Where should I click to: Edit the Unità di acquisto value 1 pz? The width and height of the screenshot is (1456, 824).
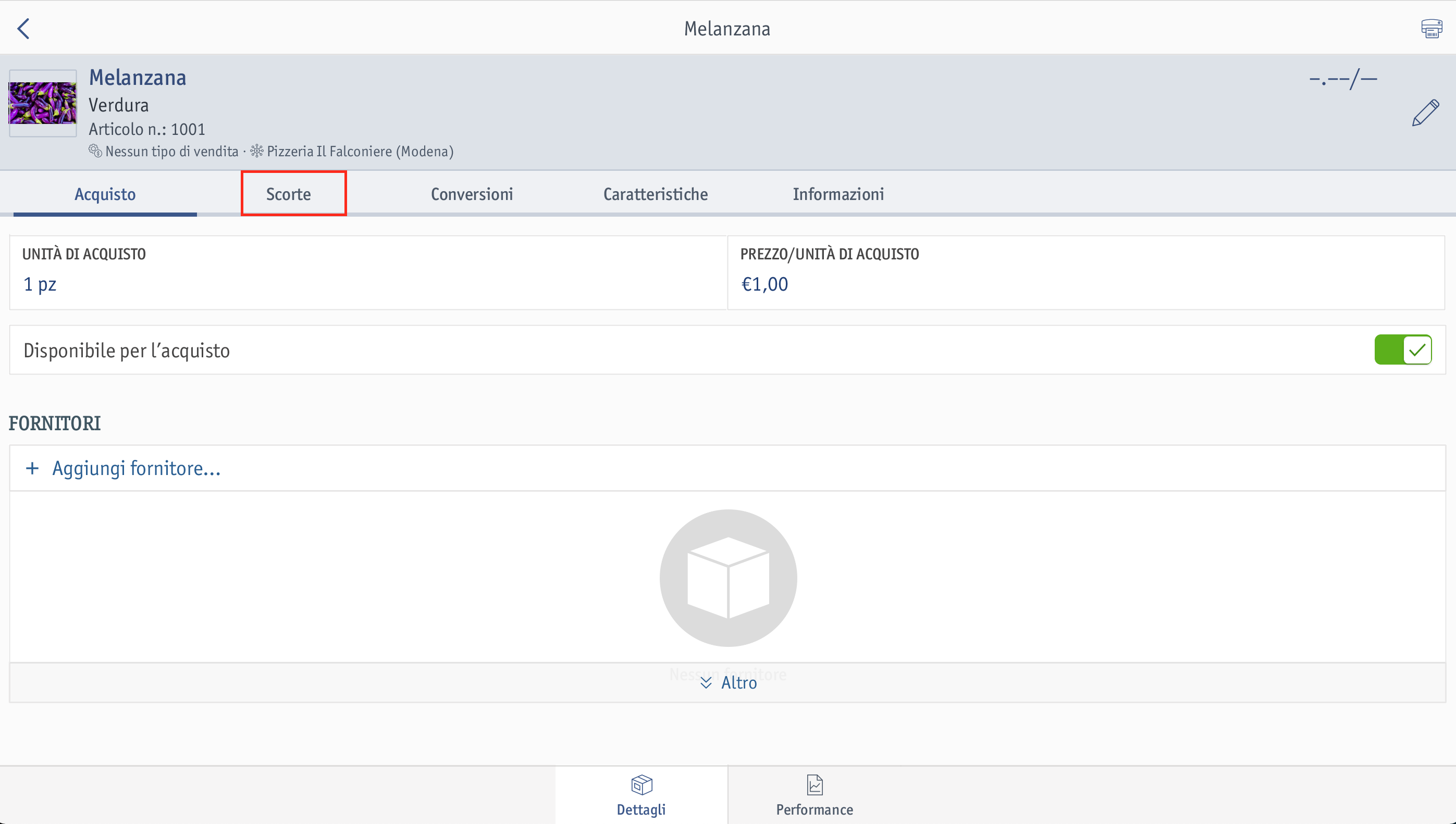coord(368,273)
